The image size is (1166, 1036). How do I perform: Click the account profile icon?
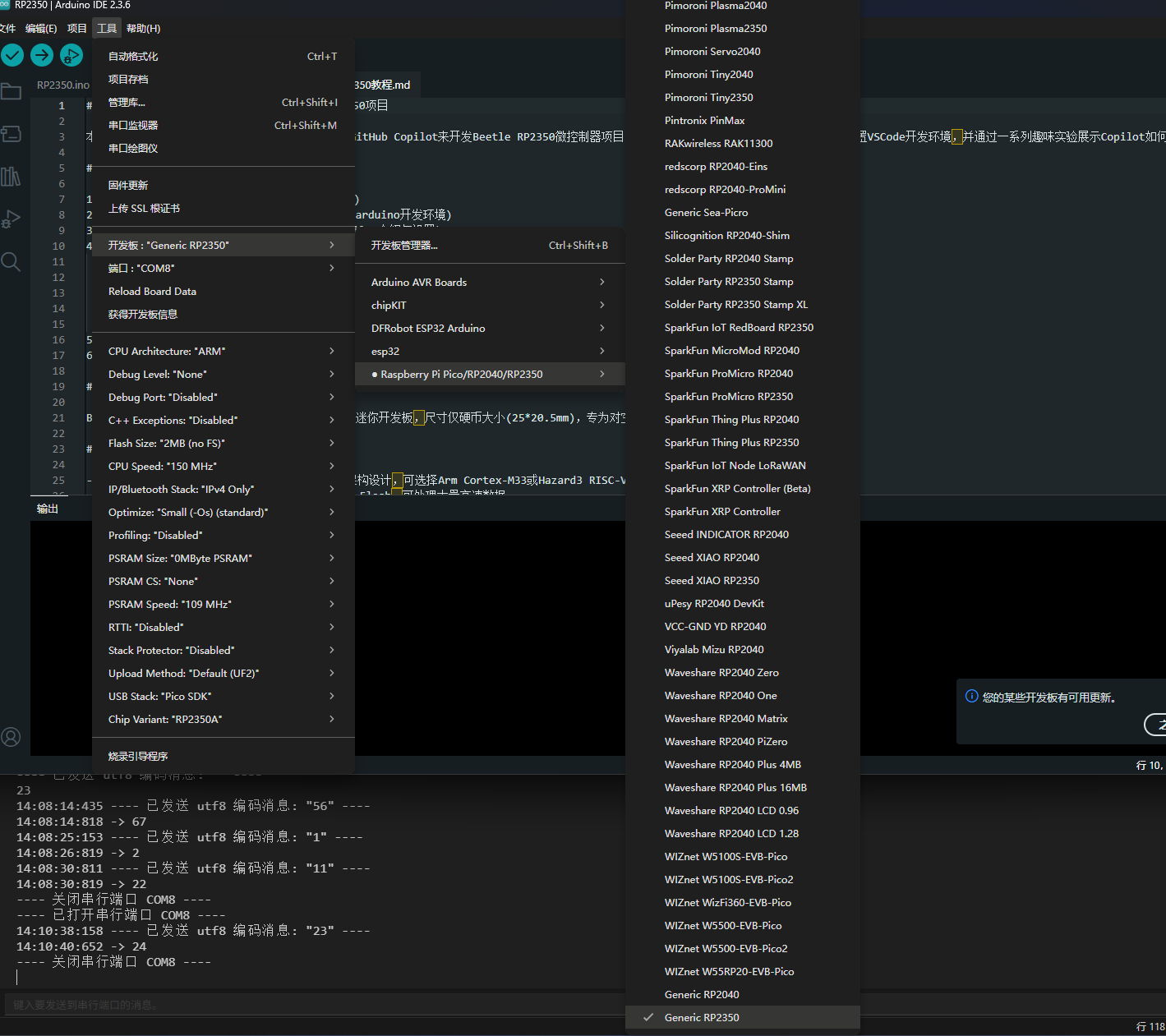click(x=11, y=737)
